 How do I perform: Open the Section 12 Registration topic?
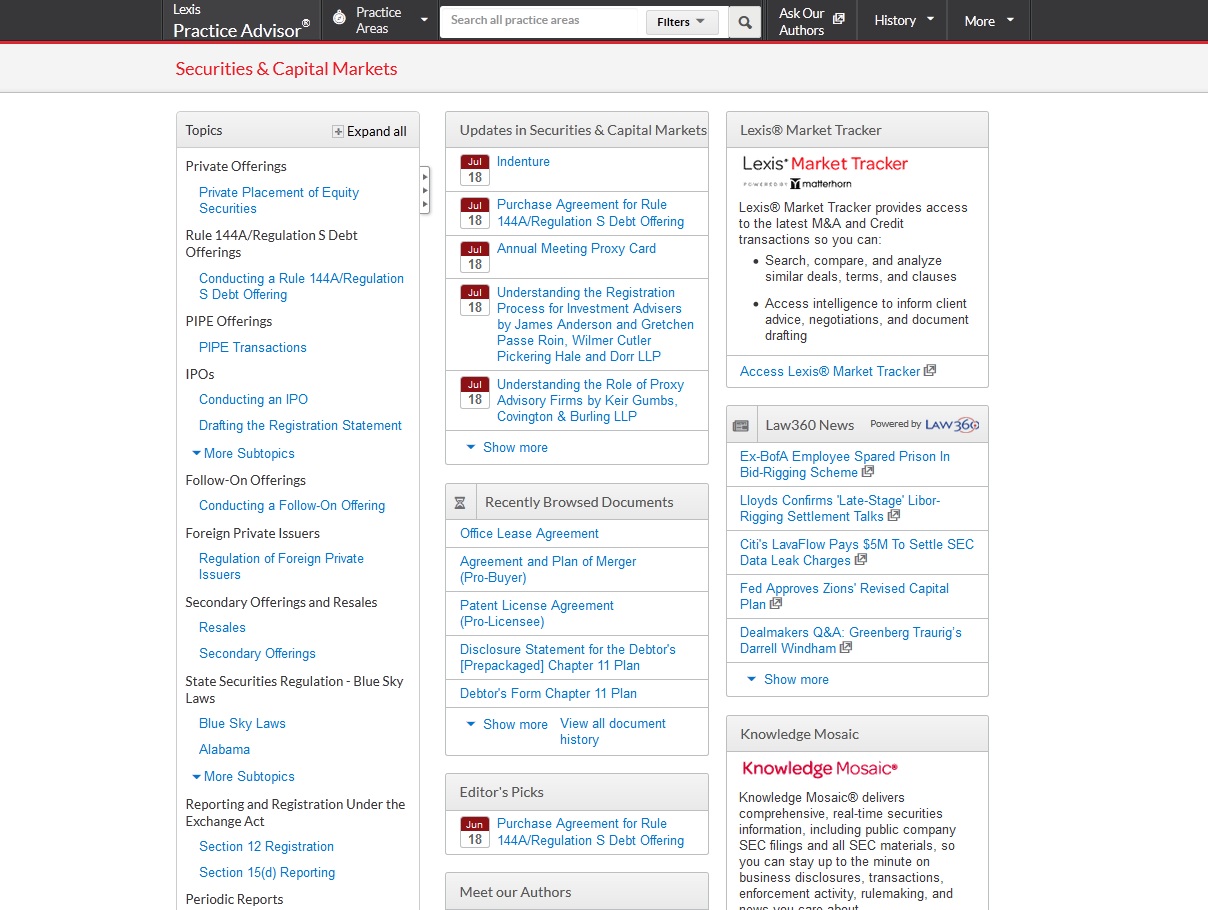pos(267,846)
